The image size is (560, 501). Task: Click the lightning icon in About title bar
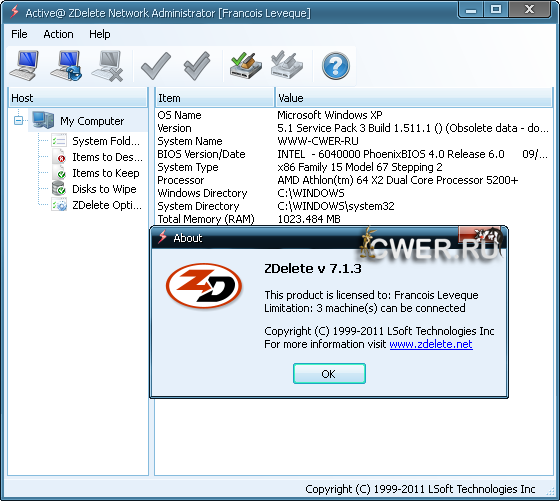[x=162, y=237]
